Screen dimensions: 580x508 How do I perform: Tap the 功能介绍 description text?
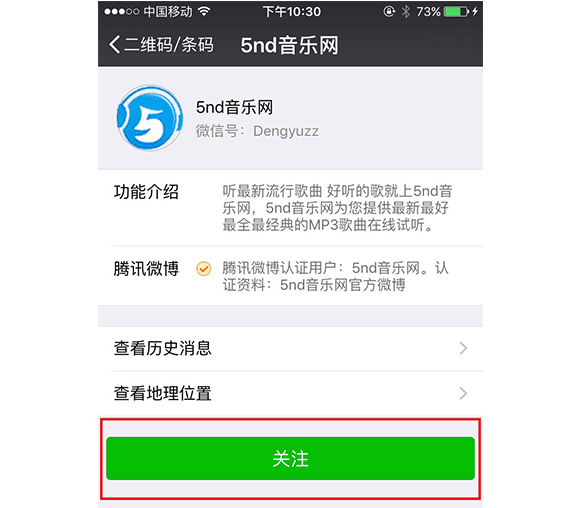point(337,208)
